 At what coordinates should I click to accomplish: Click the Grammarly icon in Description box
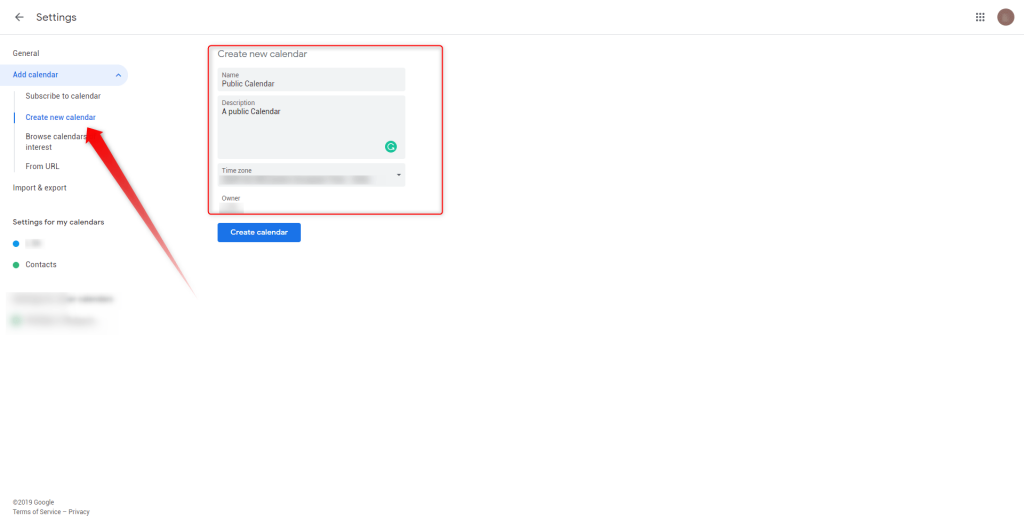point(391,146)
